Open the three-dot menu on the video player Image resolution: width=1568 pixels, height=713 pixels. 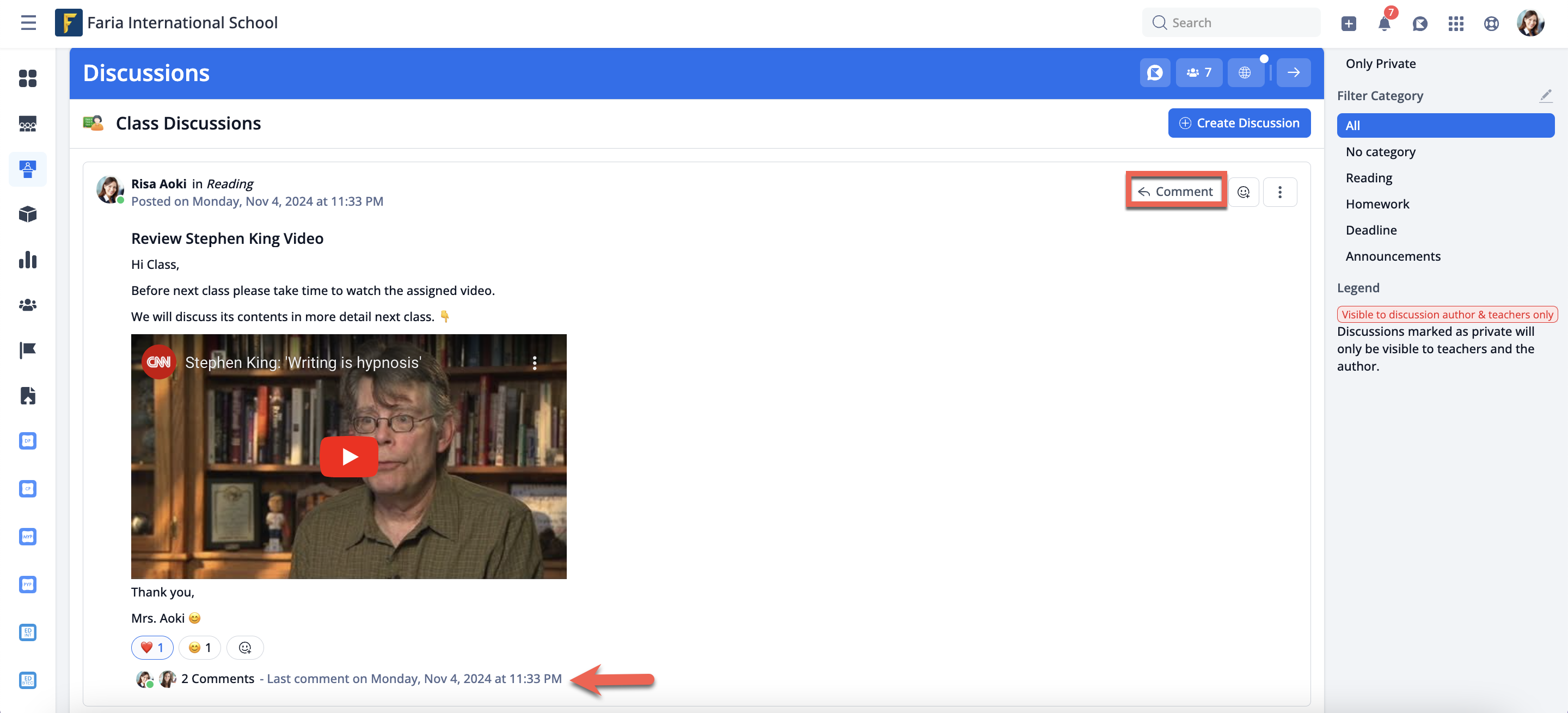(x=535, y=362)
